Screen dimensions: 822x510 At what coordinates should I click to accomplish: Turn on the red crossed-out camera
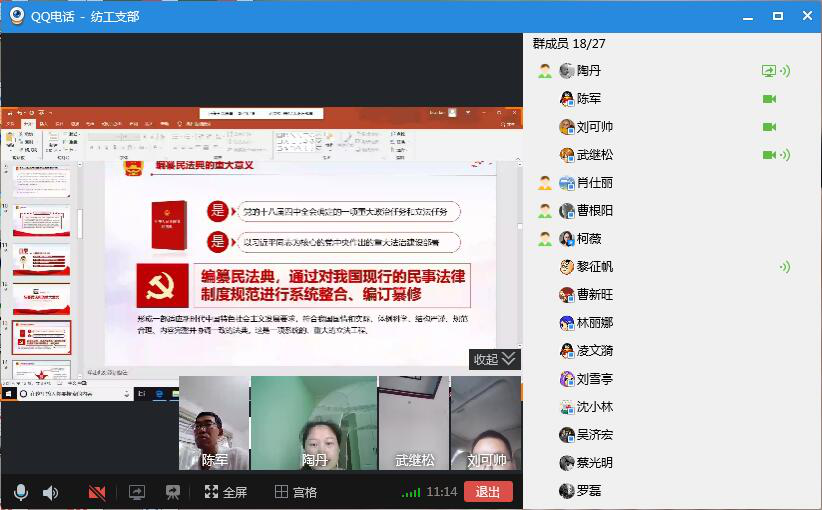(x=97, y=492)
